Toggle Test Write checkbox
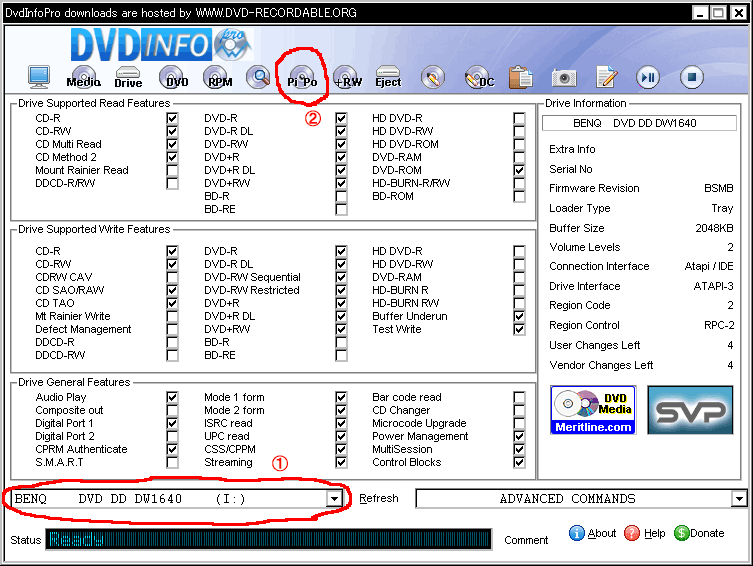Screen dimensions: 753x566 click(519, 329)
